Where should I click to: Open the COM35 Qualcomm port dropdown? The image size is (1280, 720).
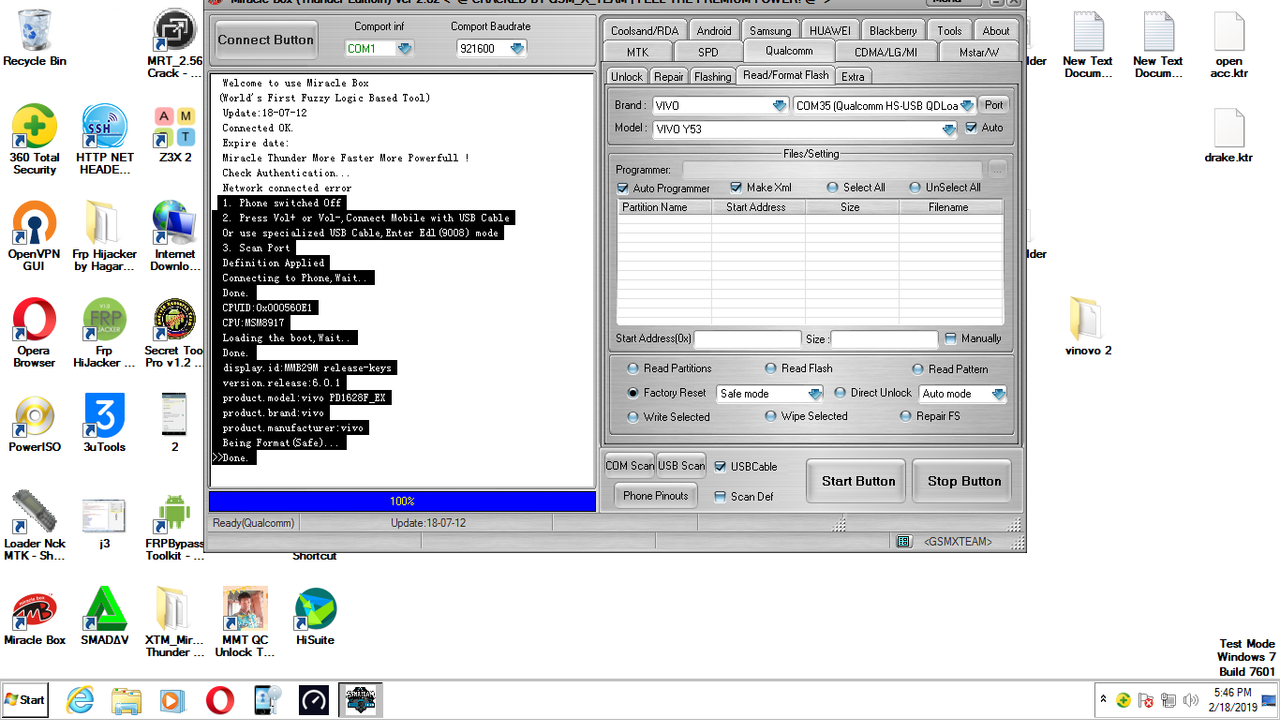[x=967, y=105]
